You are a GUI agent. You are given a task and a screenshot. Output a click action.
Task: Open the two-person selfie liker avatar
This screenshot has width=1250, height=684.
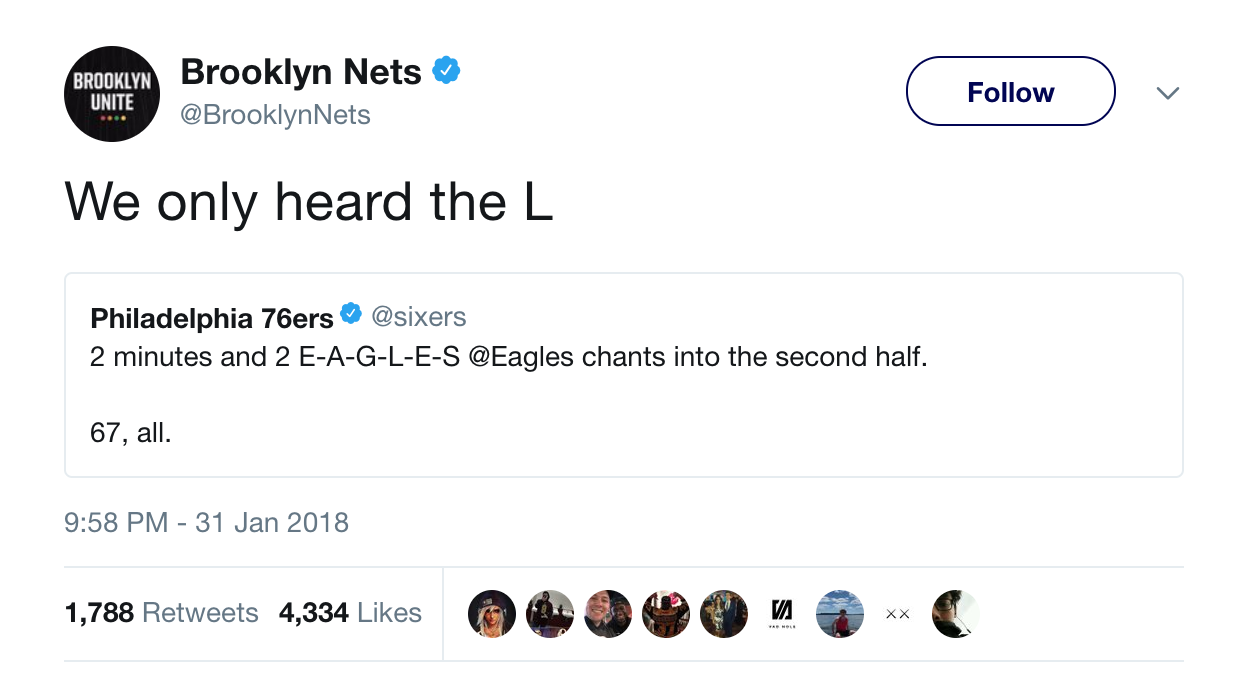pos(608,613)
